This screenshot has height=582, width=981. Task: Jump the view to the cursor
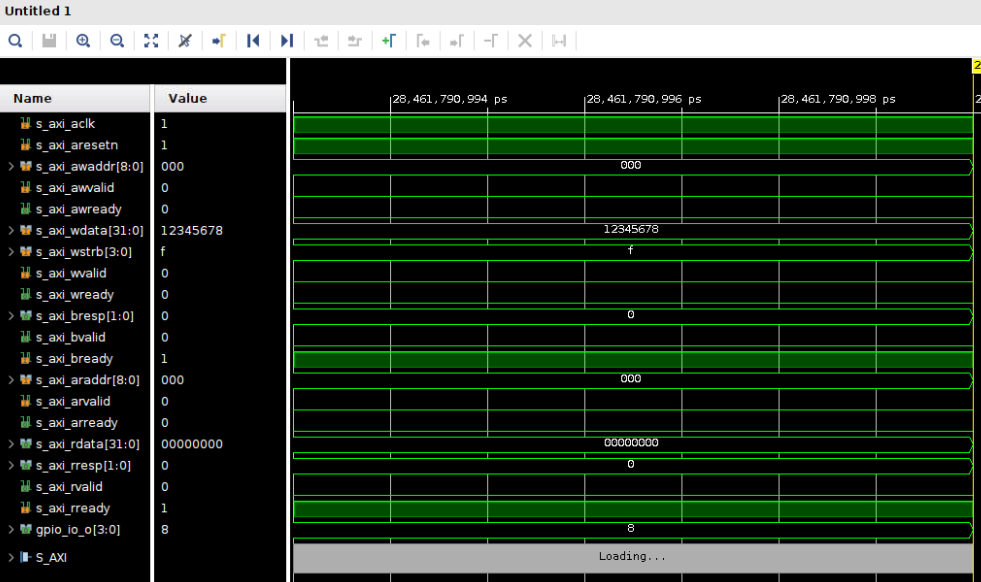(x=218, y=41)
